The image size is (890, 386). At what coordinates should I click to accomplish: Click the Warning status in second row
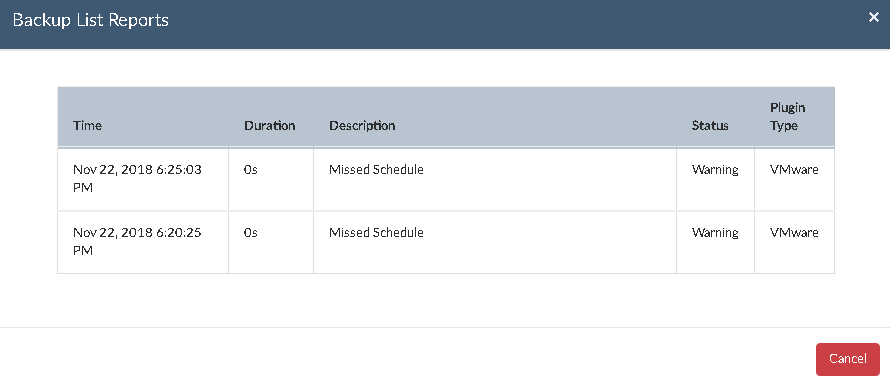(715, 232)
